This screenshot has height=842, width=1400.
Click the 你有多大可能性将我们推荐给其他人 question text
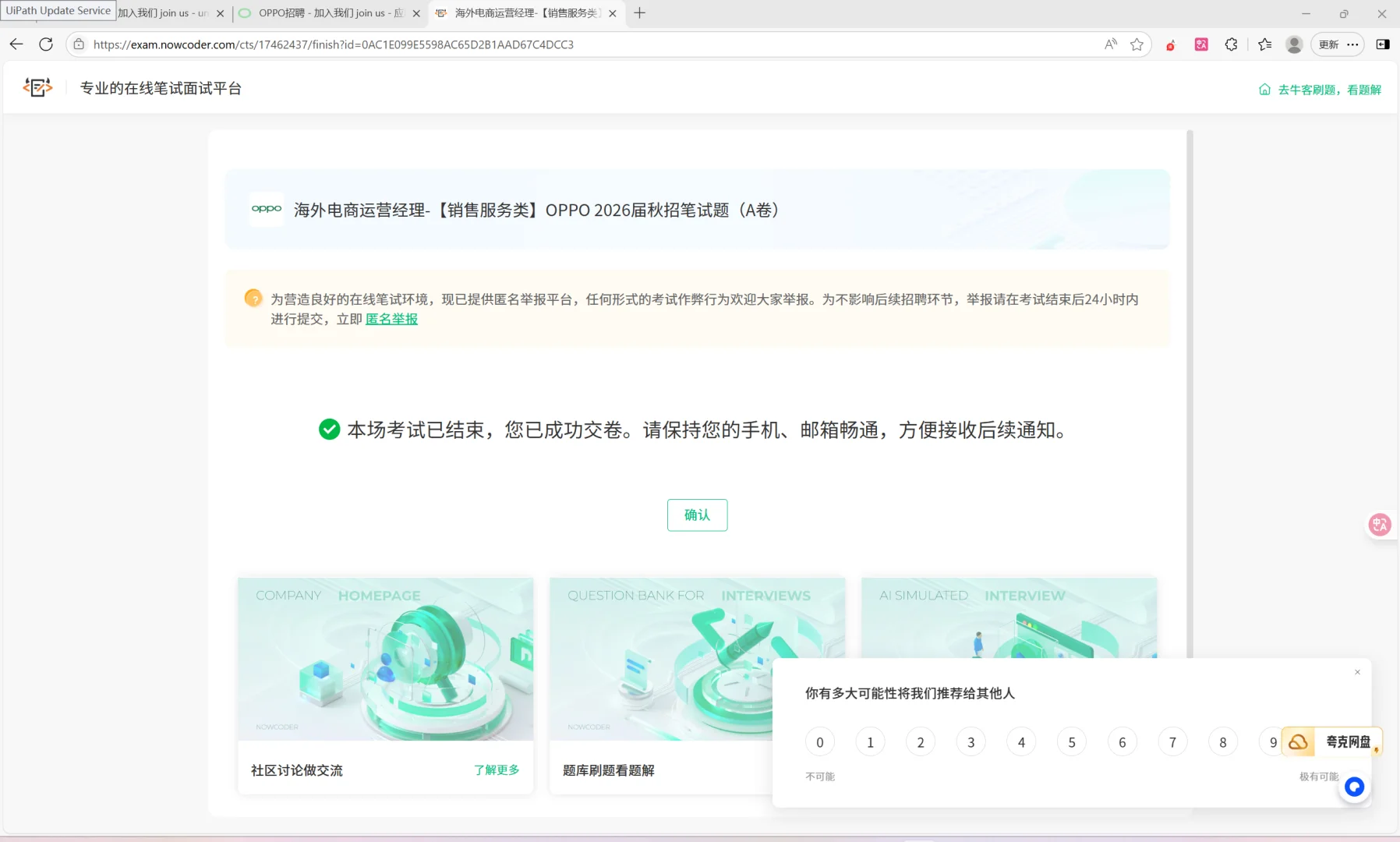click(910, 693)
